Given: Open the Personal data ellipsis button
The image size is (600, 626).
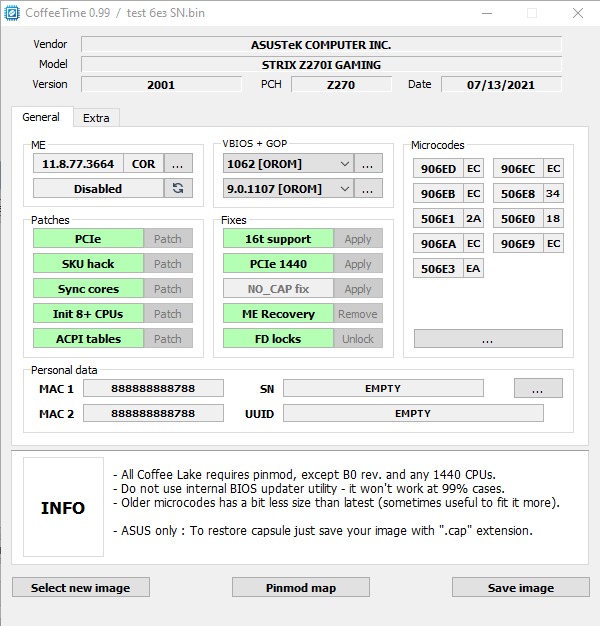Looking at the screenshot, I should 538,388.
